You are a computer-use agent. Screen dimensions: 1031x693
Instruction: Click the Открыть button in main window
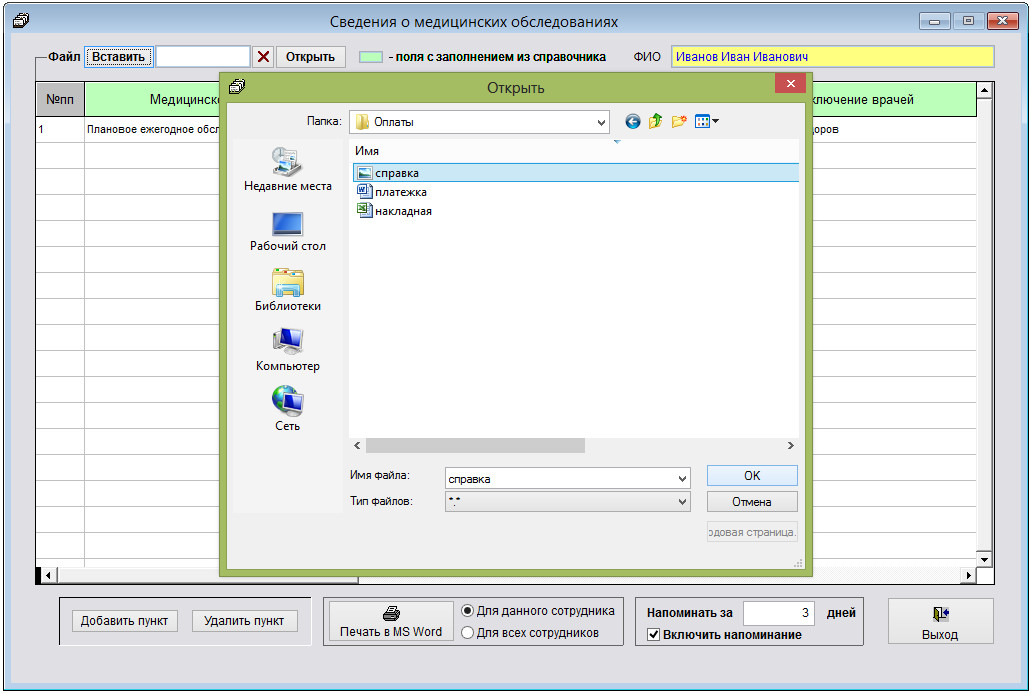point(310,57)
